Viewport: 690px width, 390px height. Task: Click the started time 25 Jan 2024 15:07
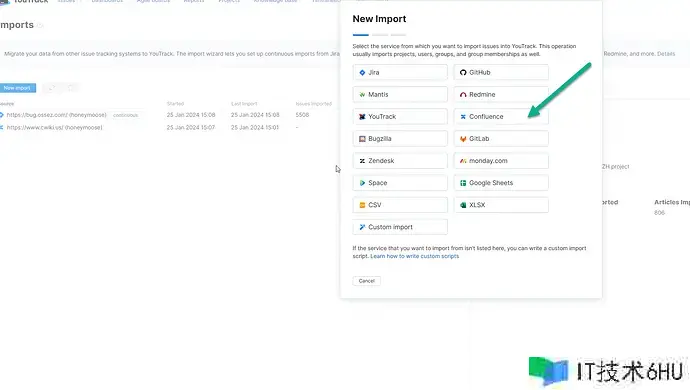click(x=191, y=128)
